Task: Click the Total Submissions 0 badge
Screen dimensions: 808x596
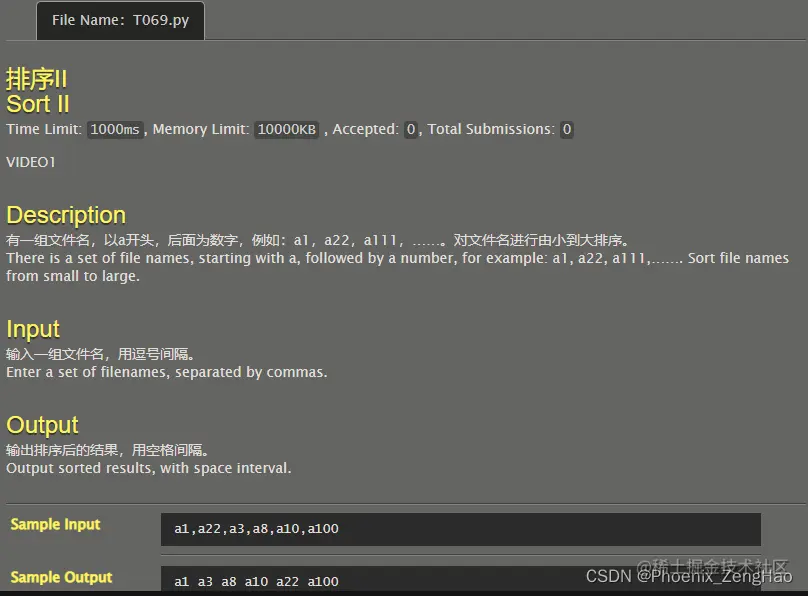Action: (x=567, y=129)
